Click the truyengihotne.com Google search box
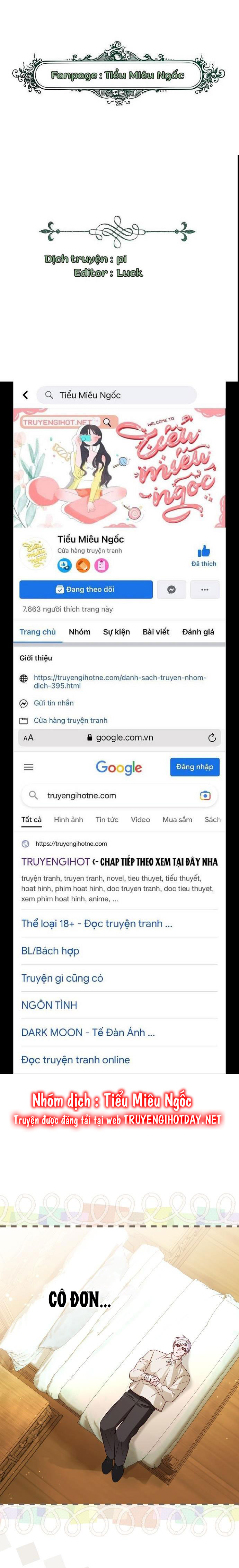 pos(119,795)
